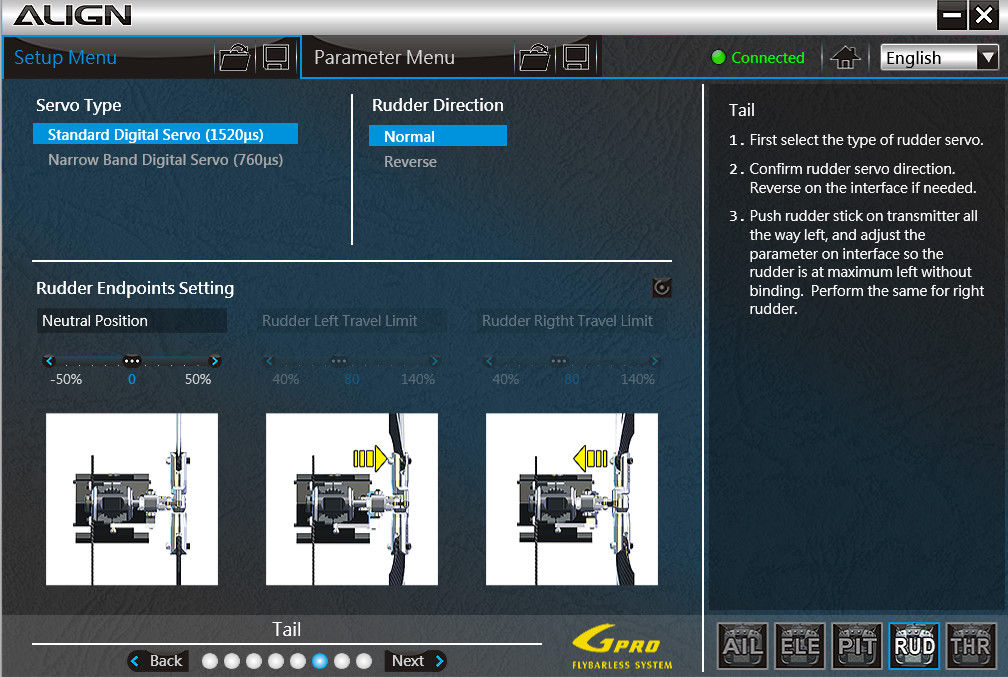Jump to fifth setup page dot
1008x677 pixels.
click(298, 661)
